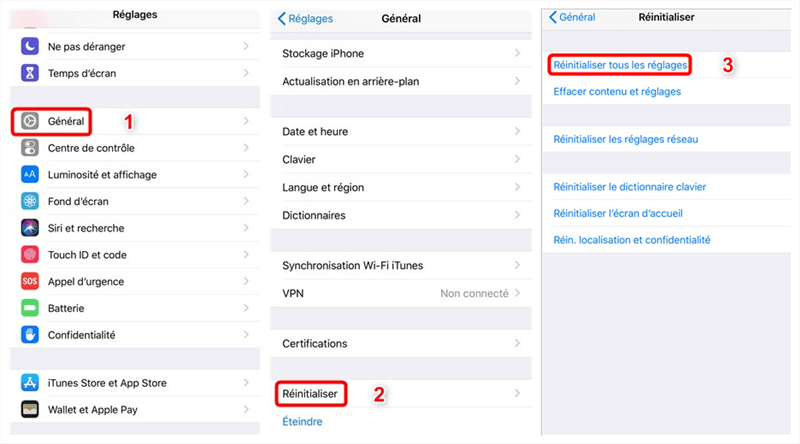
Task: Open the iTunes Store et App Store icon
Action: tap(30, 382)
